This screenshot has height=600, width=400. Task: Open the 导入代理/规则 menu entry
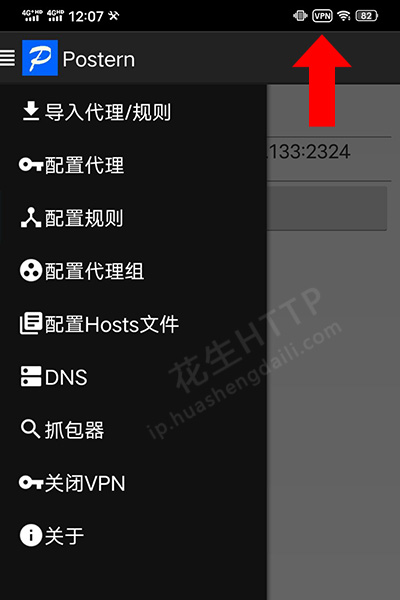click(x=133, y=112)
